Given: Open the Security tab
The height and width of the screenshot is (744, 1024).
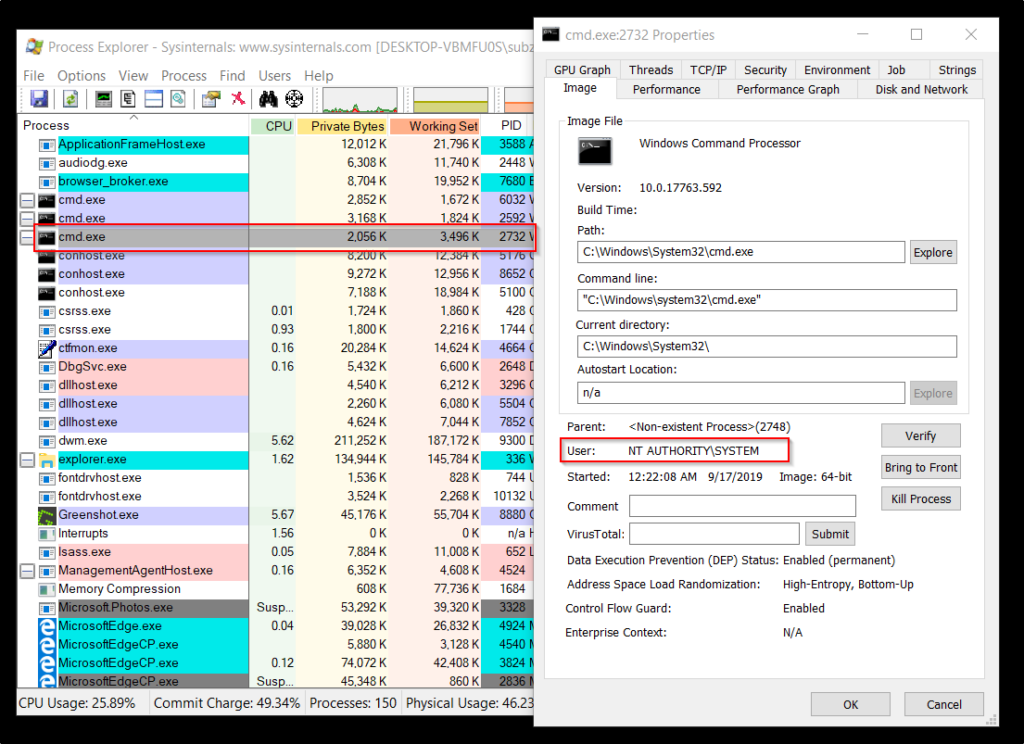Looking at the screenshot, I should [x=765, y=70].
